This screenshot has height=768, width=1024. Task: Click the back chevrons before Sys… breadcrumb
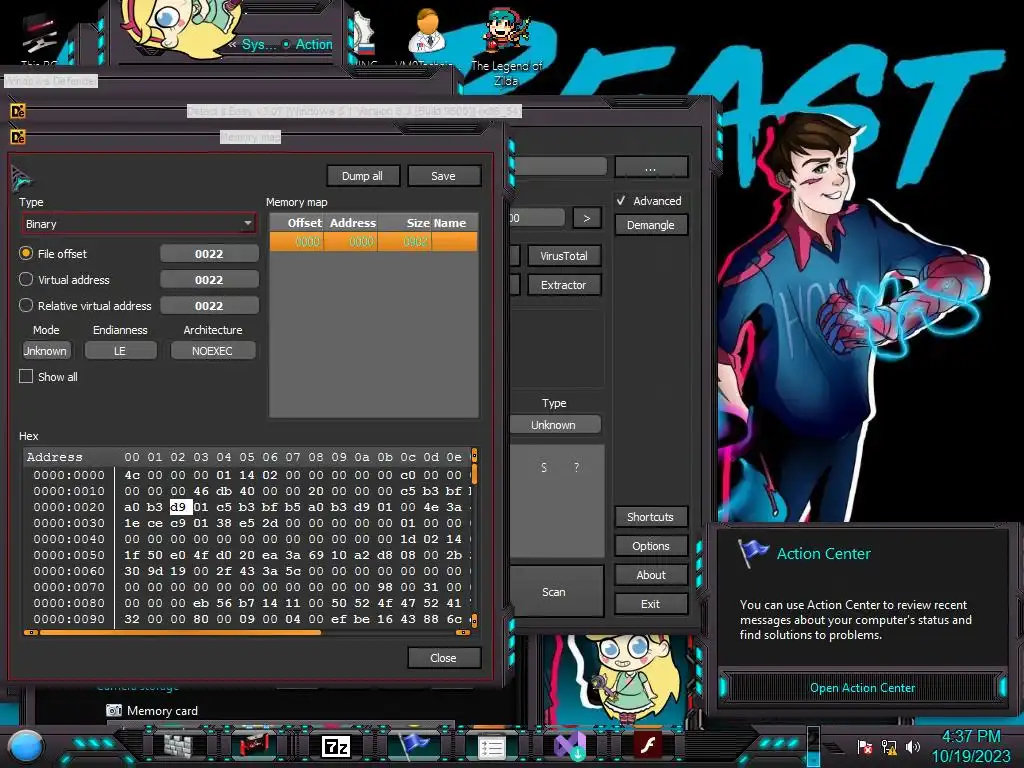pos(232,44)
